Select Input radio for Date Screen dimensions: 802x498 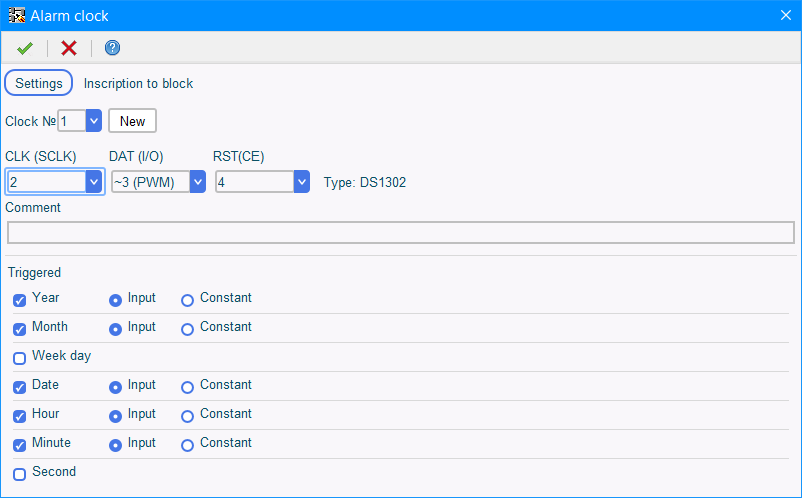pos(115,388)
